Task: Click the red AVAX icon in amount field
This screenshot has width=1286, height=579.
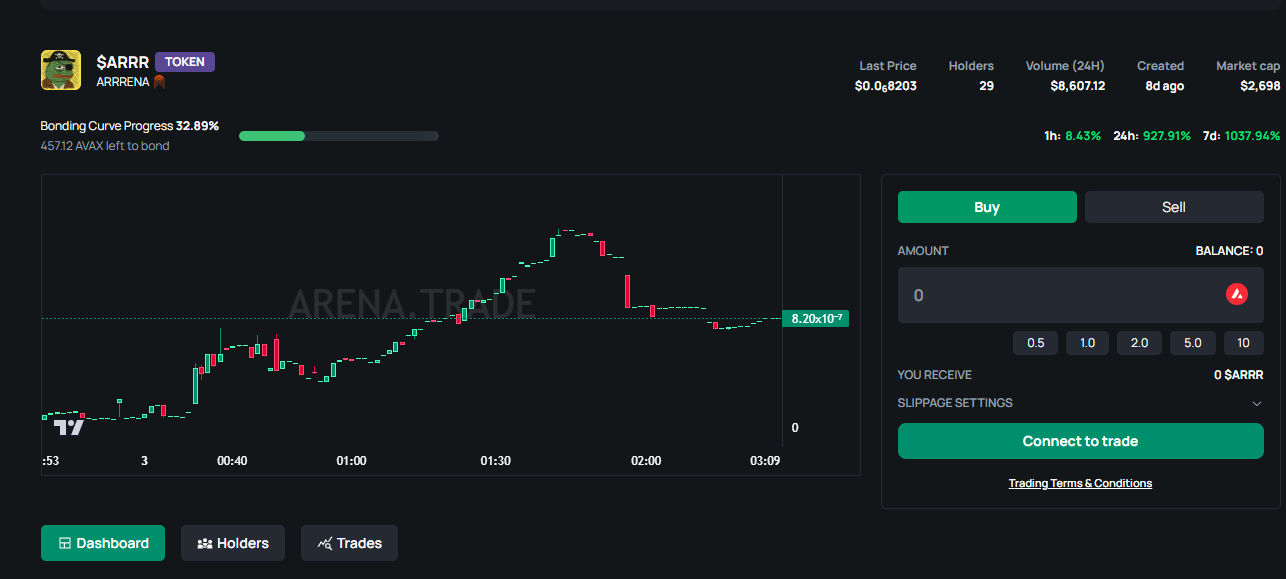Action: coord(1236,294)
